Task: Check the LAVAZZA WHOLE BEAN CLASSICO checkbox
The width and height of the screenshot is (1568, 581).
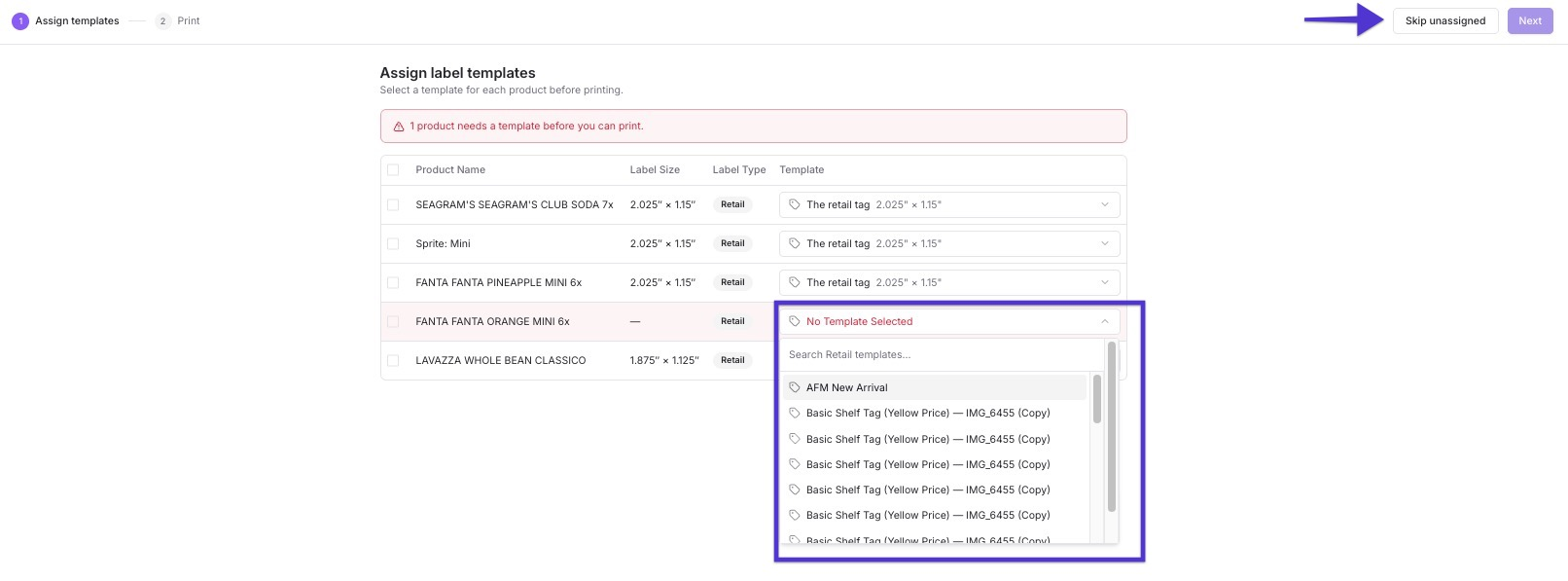Action: pyautogui.click(x=393, y=360)
